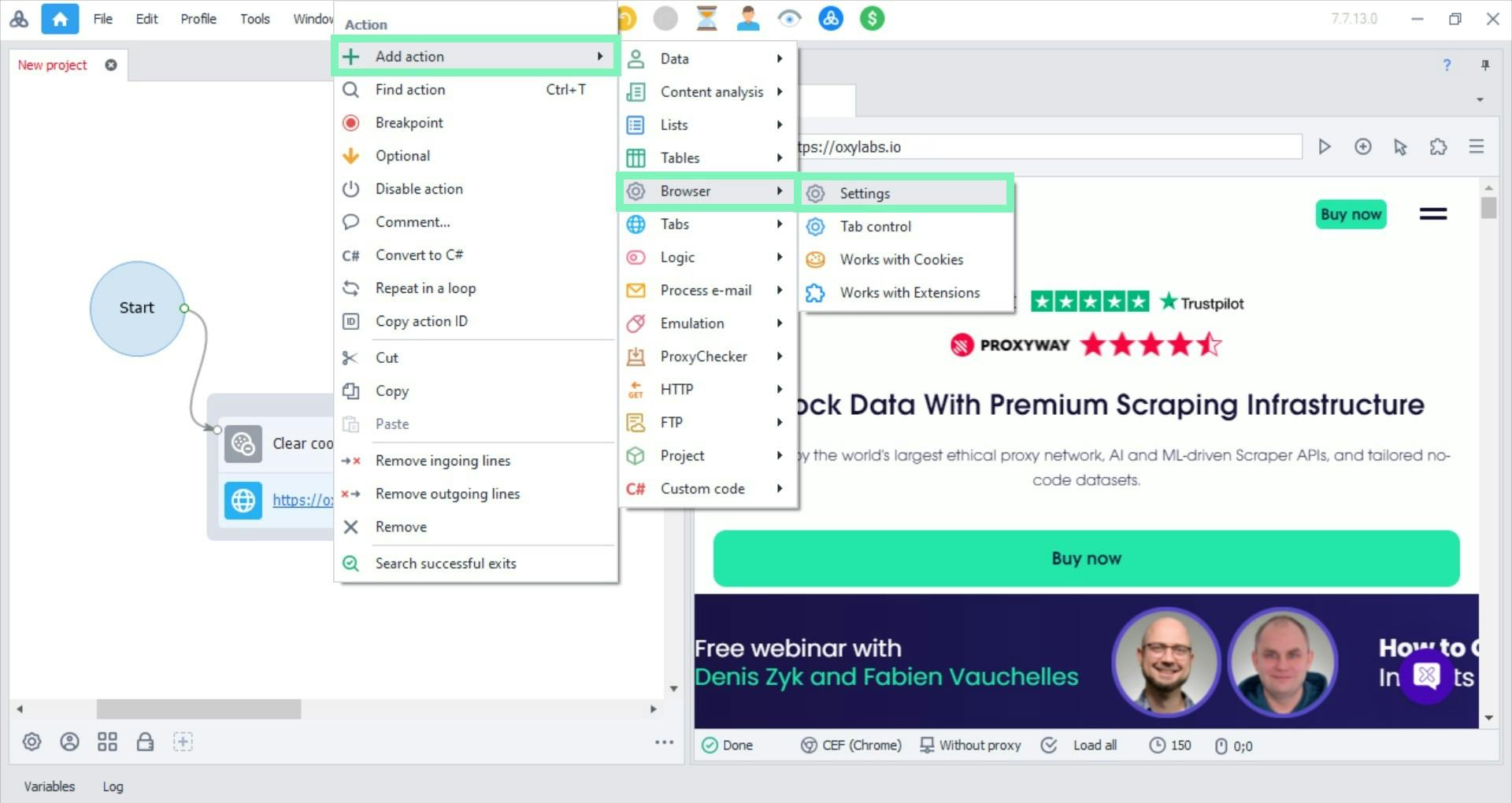Select the Works with Cookies action

point(901,259)
